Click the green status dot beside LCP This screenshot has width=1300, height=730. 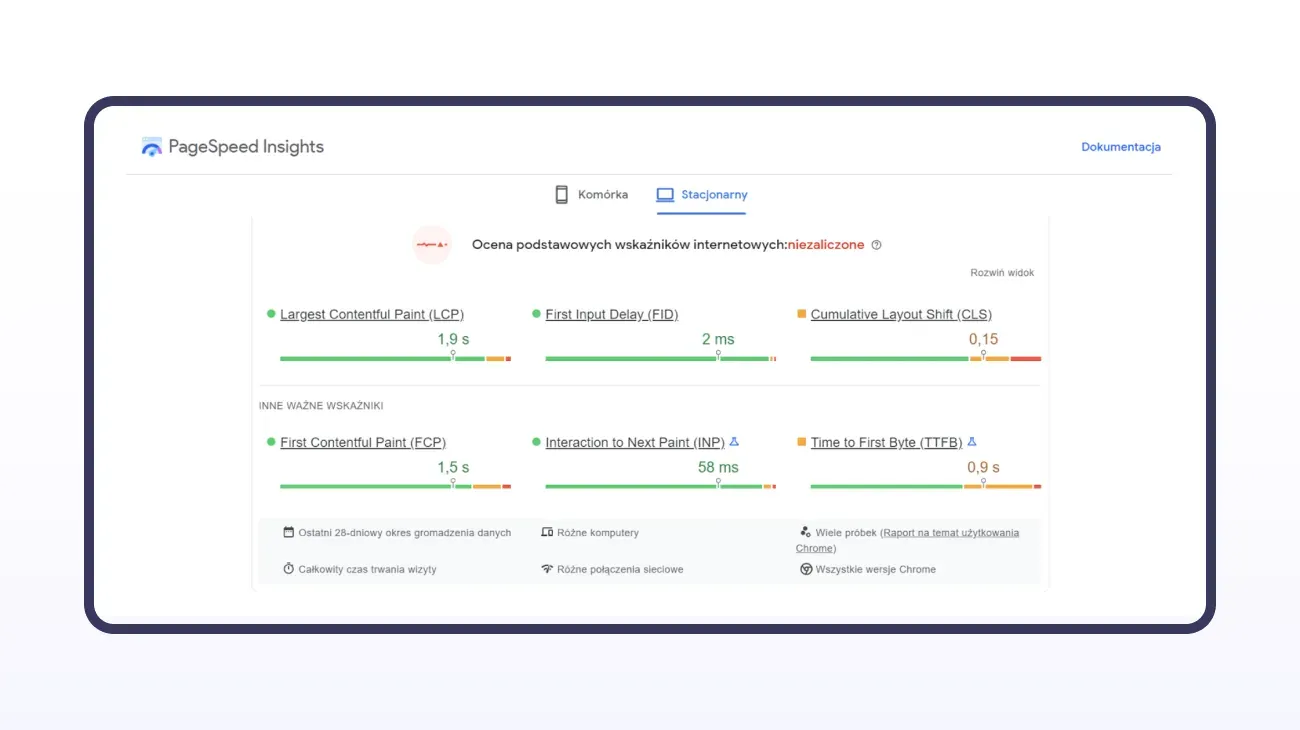coord(271,314)
